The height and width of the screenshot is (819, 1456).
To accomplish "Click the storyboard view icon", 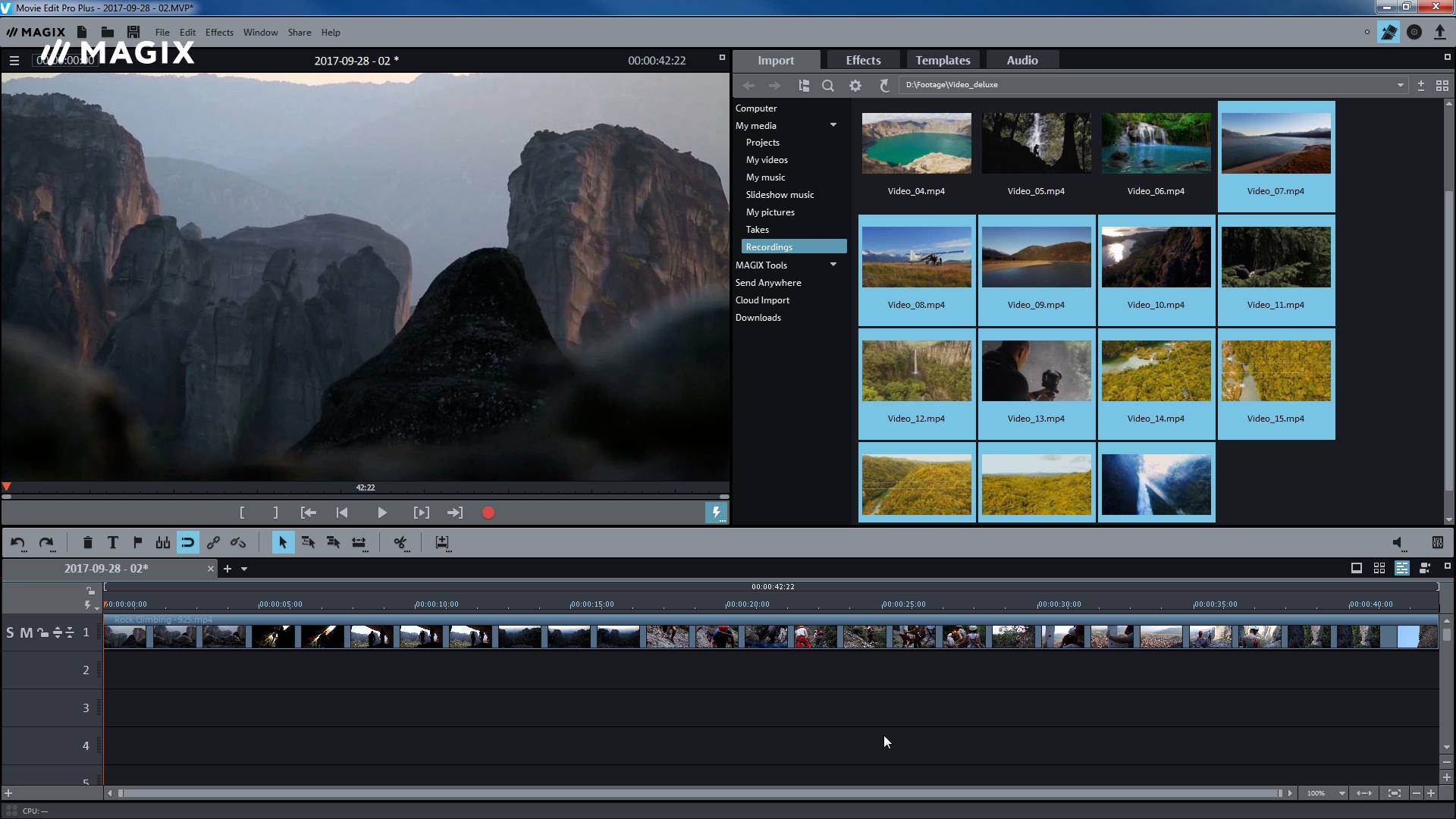I will (x=1378, y=568).
